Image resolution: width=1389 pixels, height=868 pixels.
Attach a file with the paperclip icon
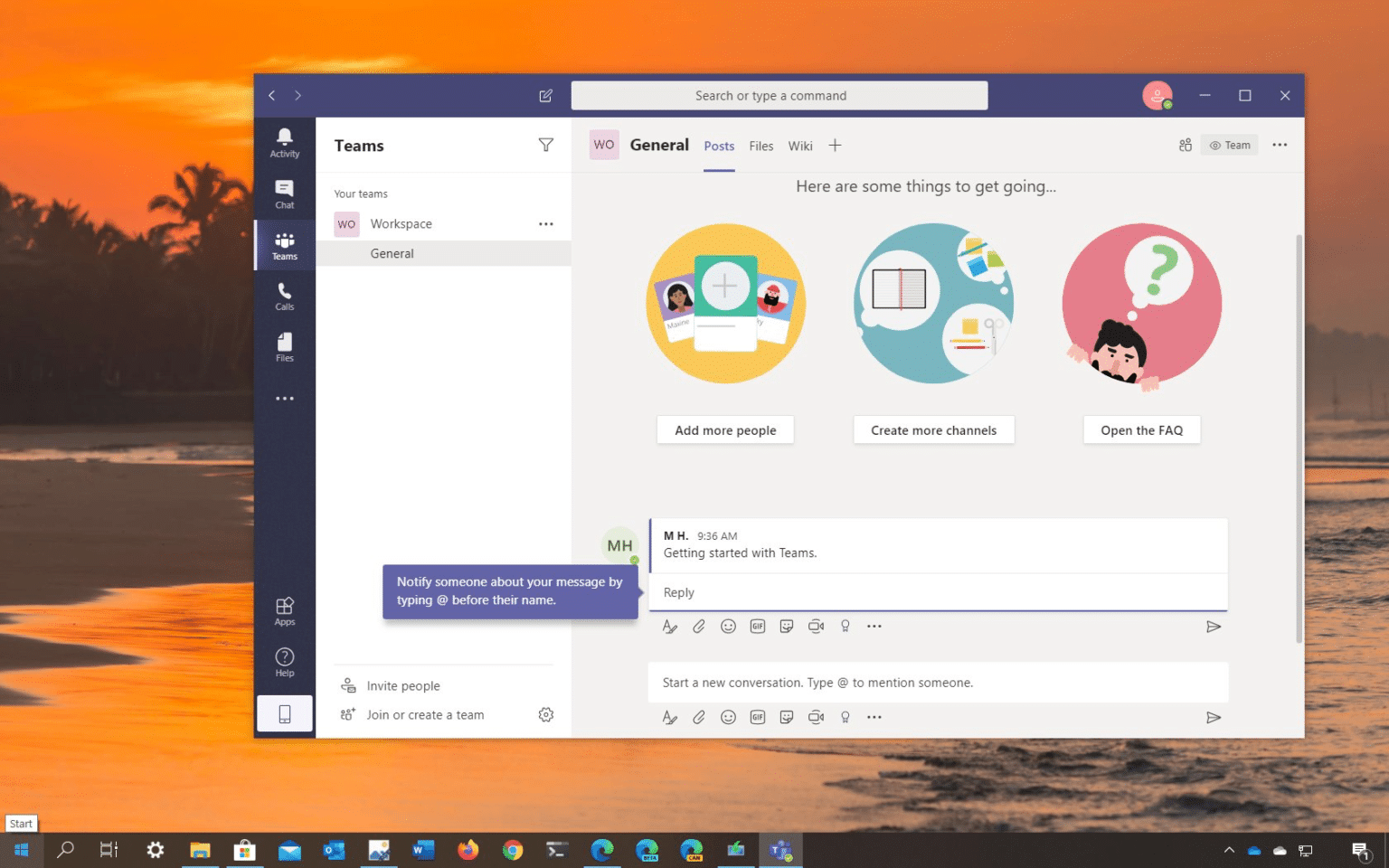coord(698,626)
